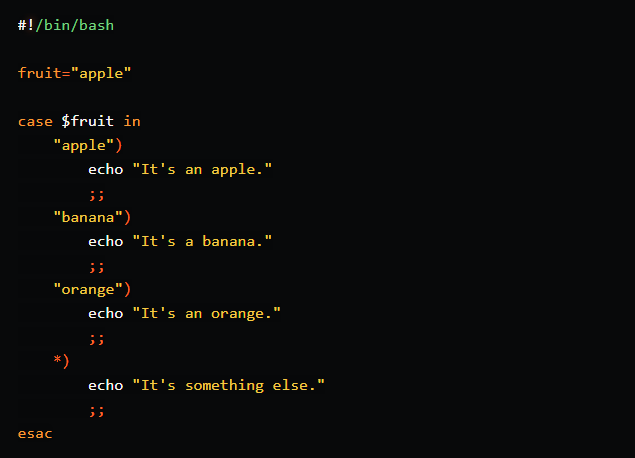Click the echo command for something else
This screenshot has width=635, height=458.
click(x=106, y=386)
